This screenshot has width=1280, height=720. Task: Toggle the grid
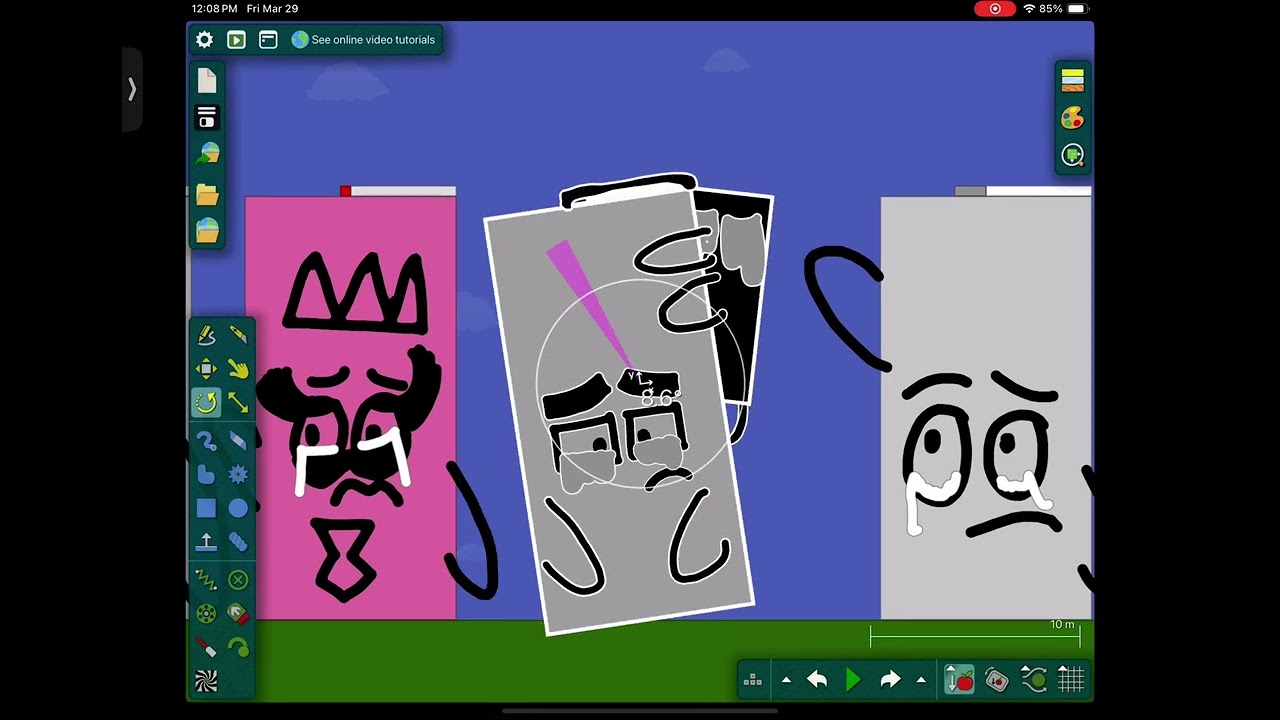1071,681
